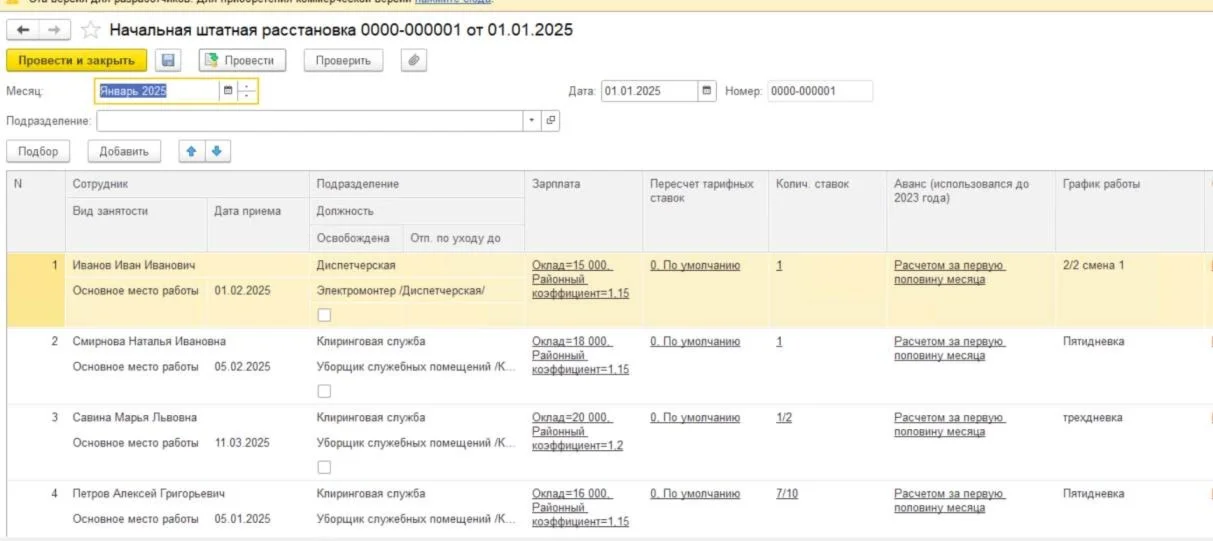This screenshot has width=1213, height=541.
Task: Open the 1/2 rate count link for Савина
Action: 784,417
